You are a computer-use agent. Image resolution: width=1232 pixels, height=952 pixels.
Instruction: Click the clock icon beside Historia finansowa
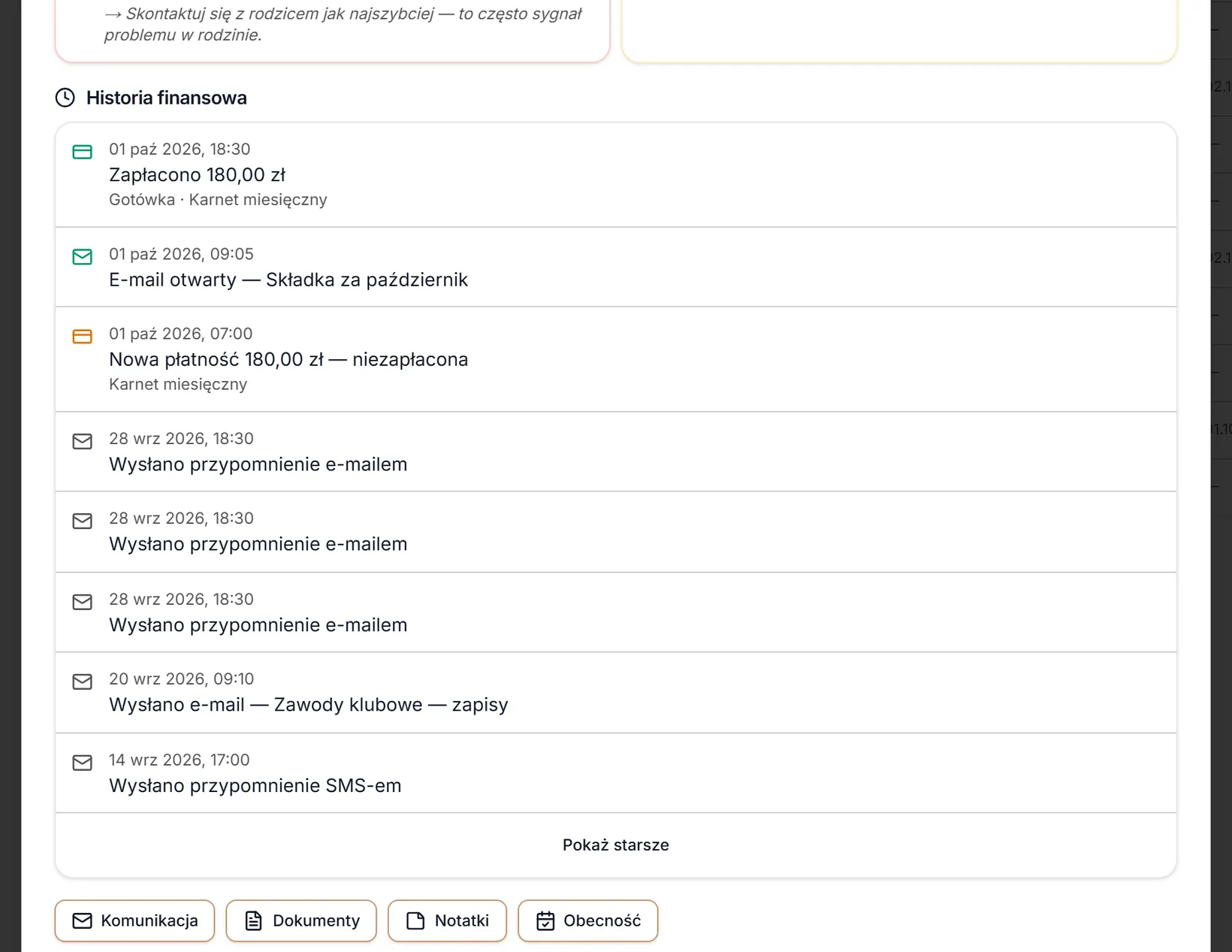point(65,98)
